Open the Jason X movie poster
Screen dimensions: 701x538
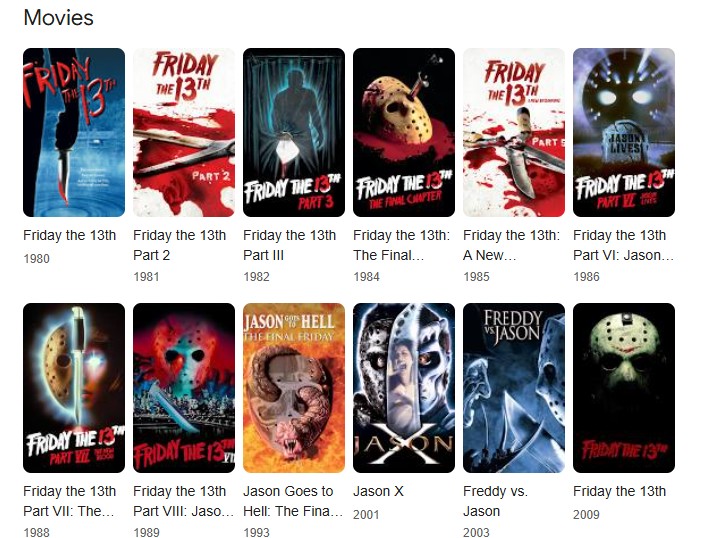404,388
